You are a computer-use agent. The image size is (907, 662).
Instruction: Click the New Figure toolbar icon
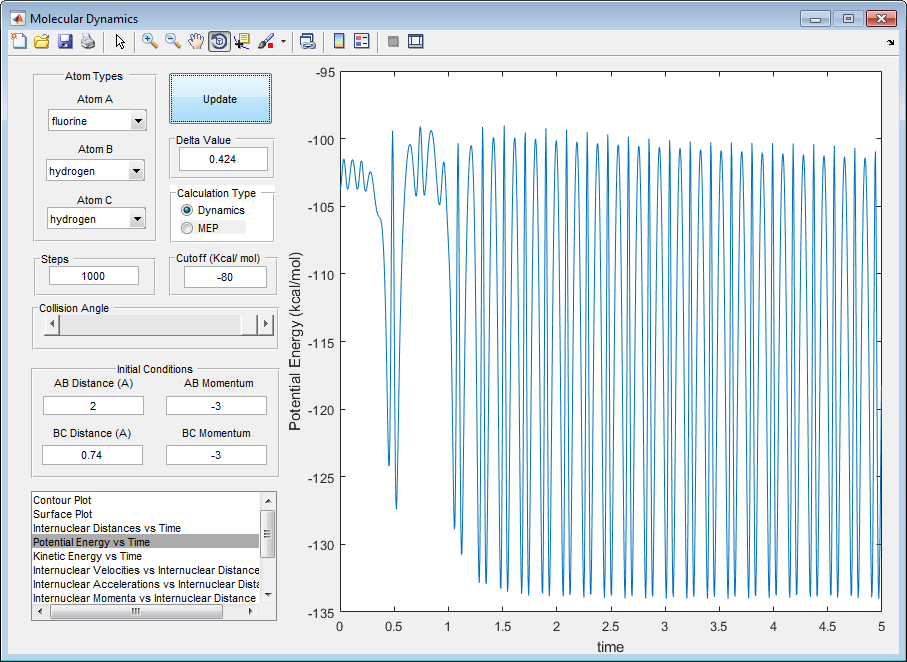pyautogui.click(x=19, y=42)
